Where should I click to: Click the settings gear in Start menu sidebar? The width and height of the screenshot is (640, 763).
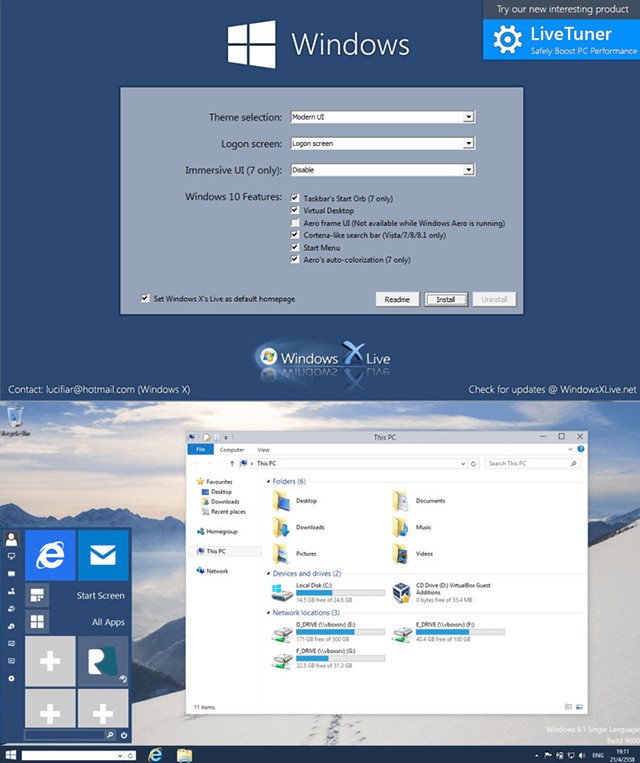[x=11, y=678]
